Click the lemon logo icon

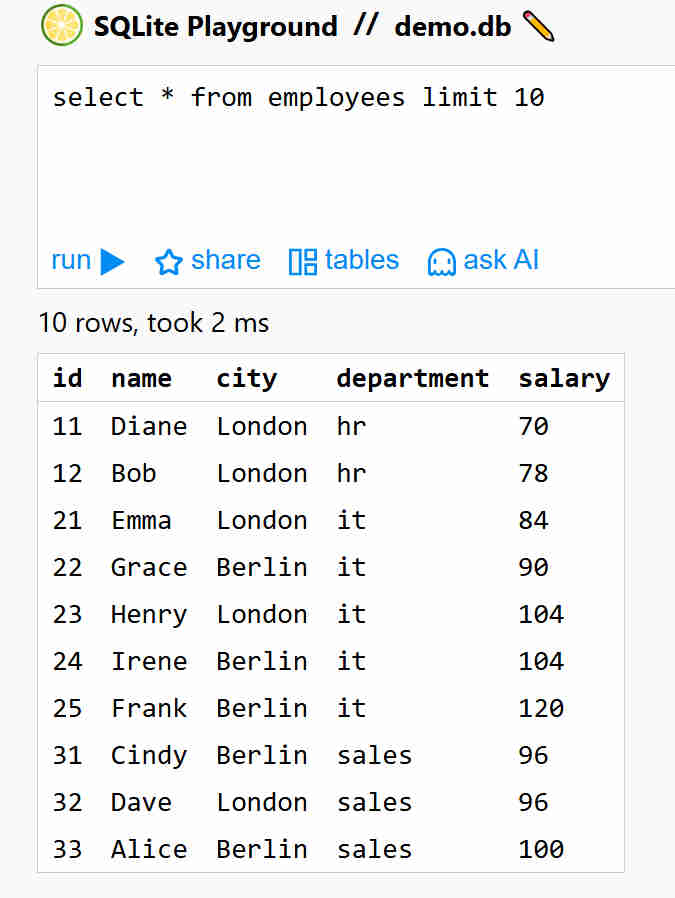[x=62, y=25]
